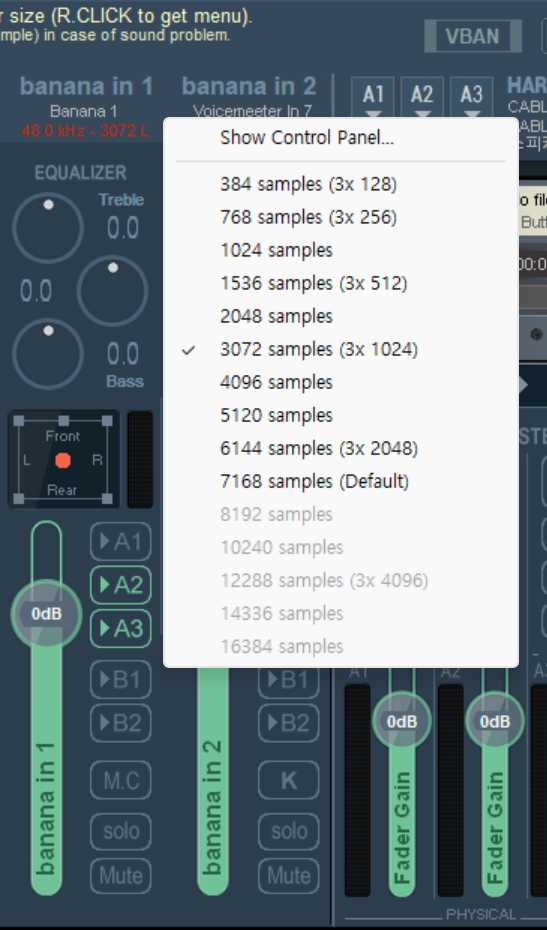The width and height of the screenshot is (547, 930).
Task: Click banana in 1 fader 0dB knob
Action: (x=46, y=614)
